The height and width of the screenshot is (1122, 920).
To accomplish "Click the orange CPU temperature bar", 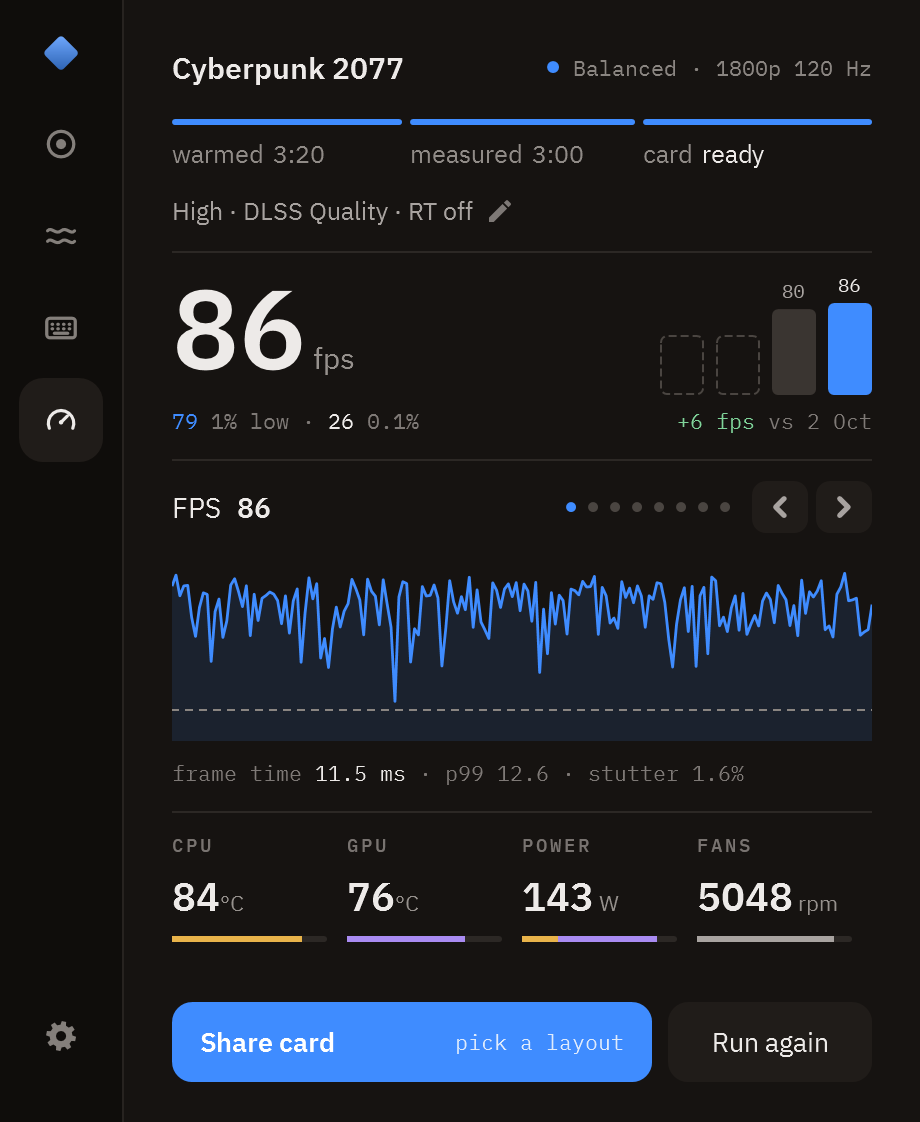I will pos(249,939).
